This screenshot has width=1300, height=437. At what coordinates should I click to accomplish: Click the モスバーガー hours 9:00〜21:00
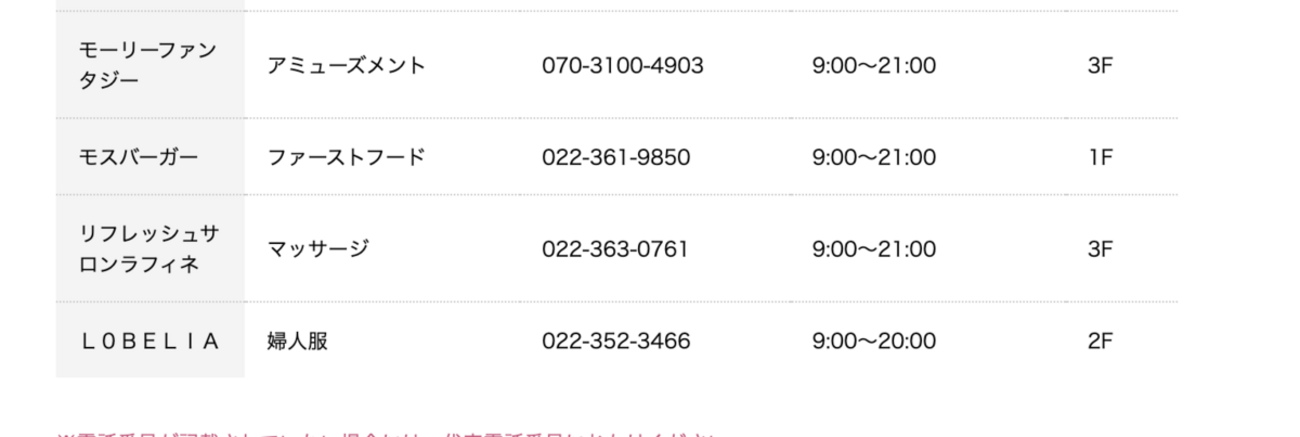(873, 157)
